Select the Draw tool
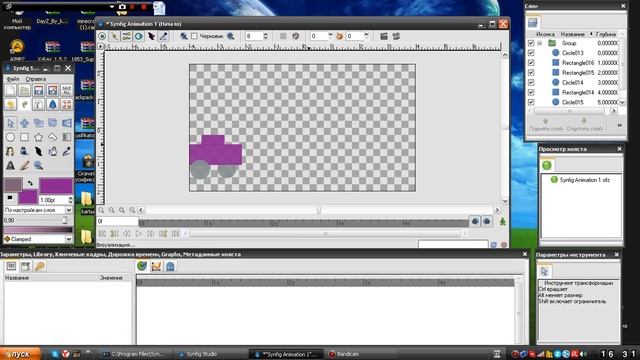640x360 pixels. tap(24, 151)
